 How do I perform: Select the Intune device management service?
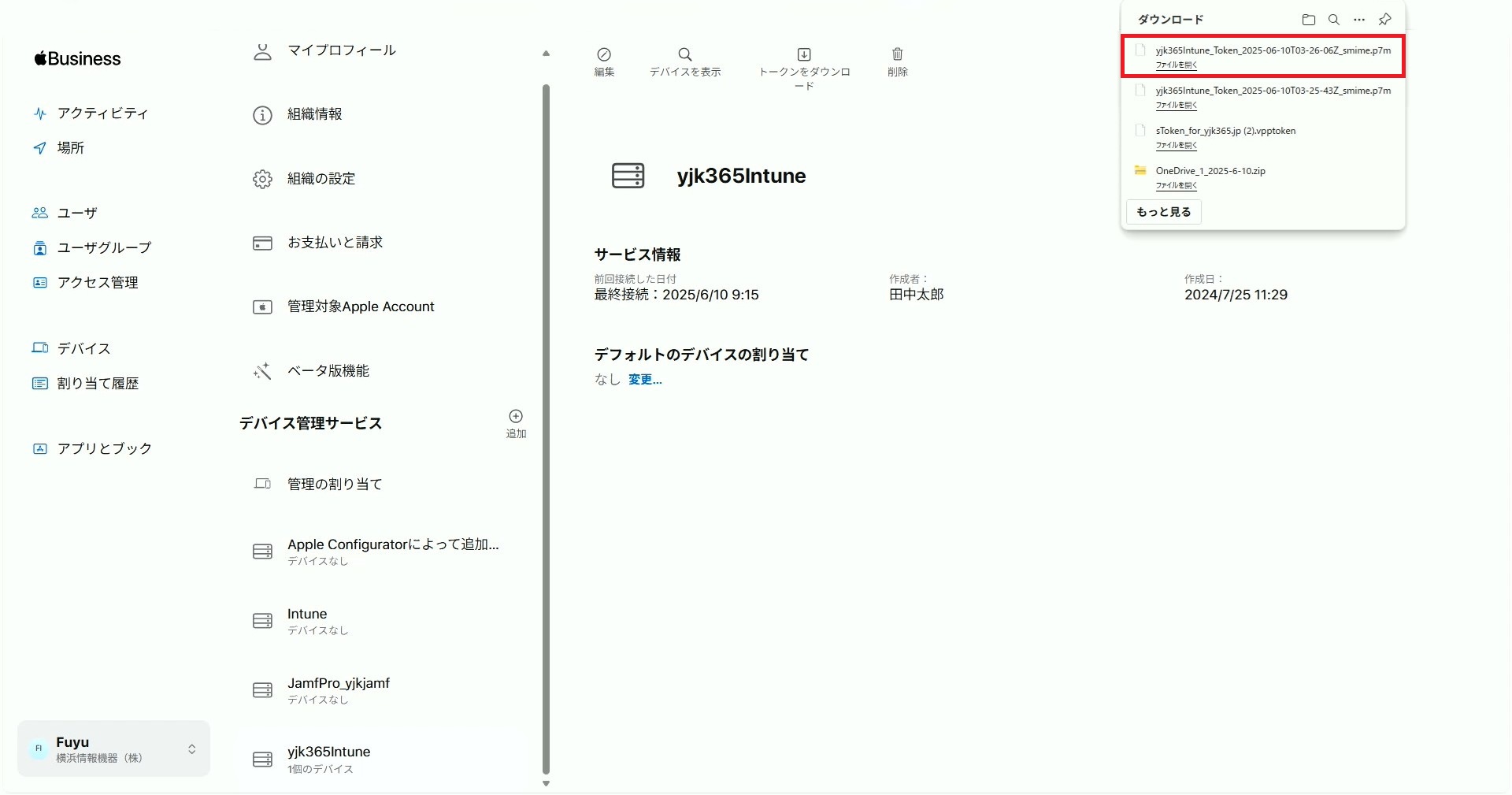click(300, 621)
